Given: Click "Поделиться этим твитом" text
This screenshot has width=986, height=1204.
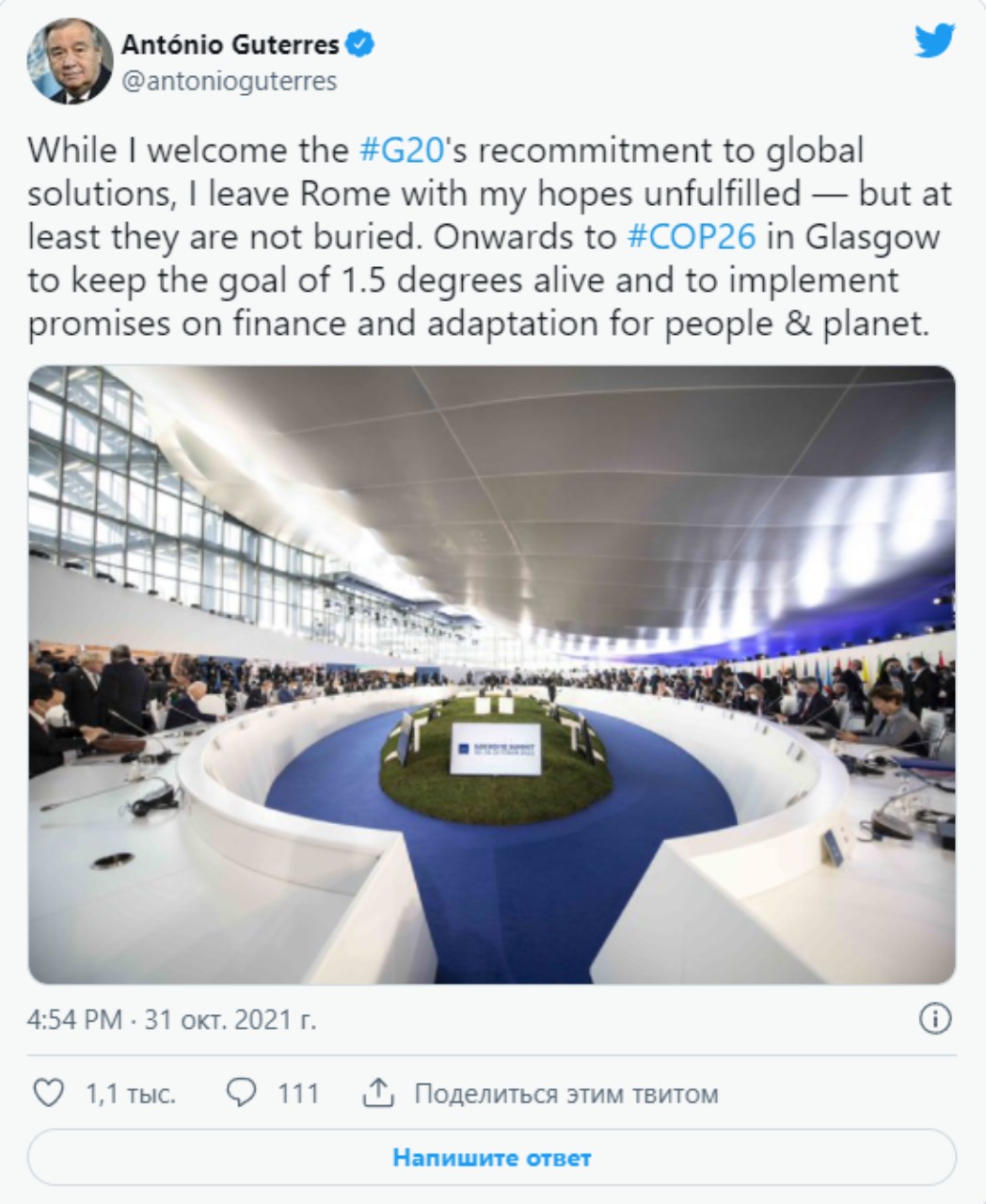Looking at the screenshot, I should 566,1094.
